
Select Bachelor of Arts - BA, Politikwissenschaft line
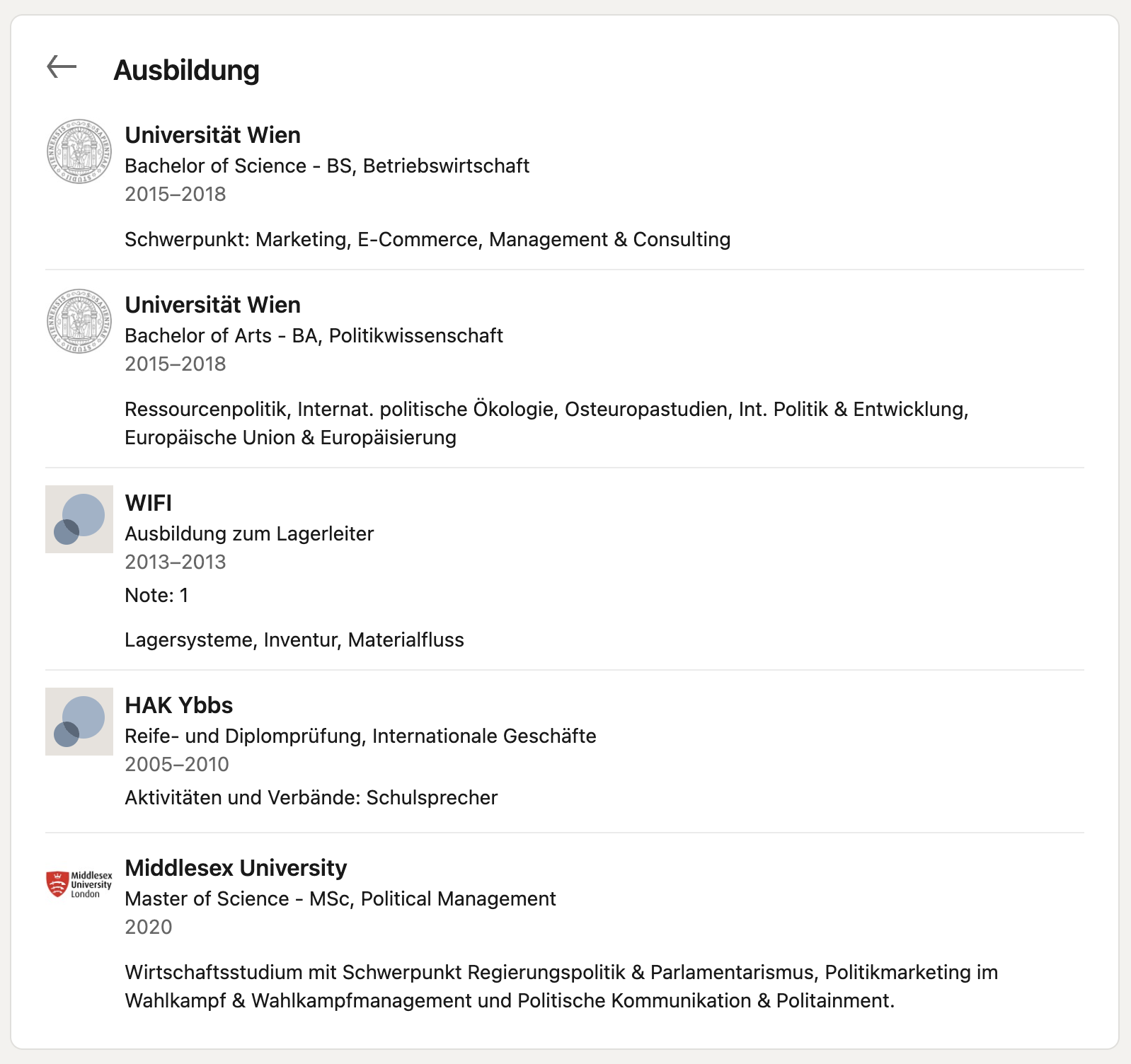314,335
